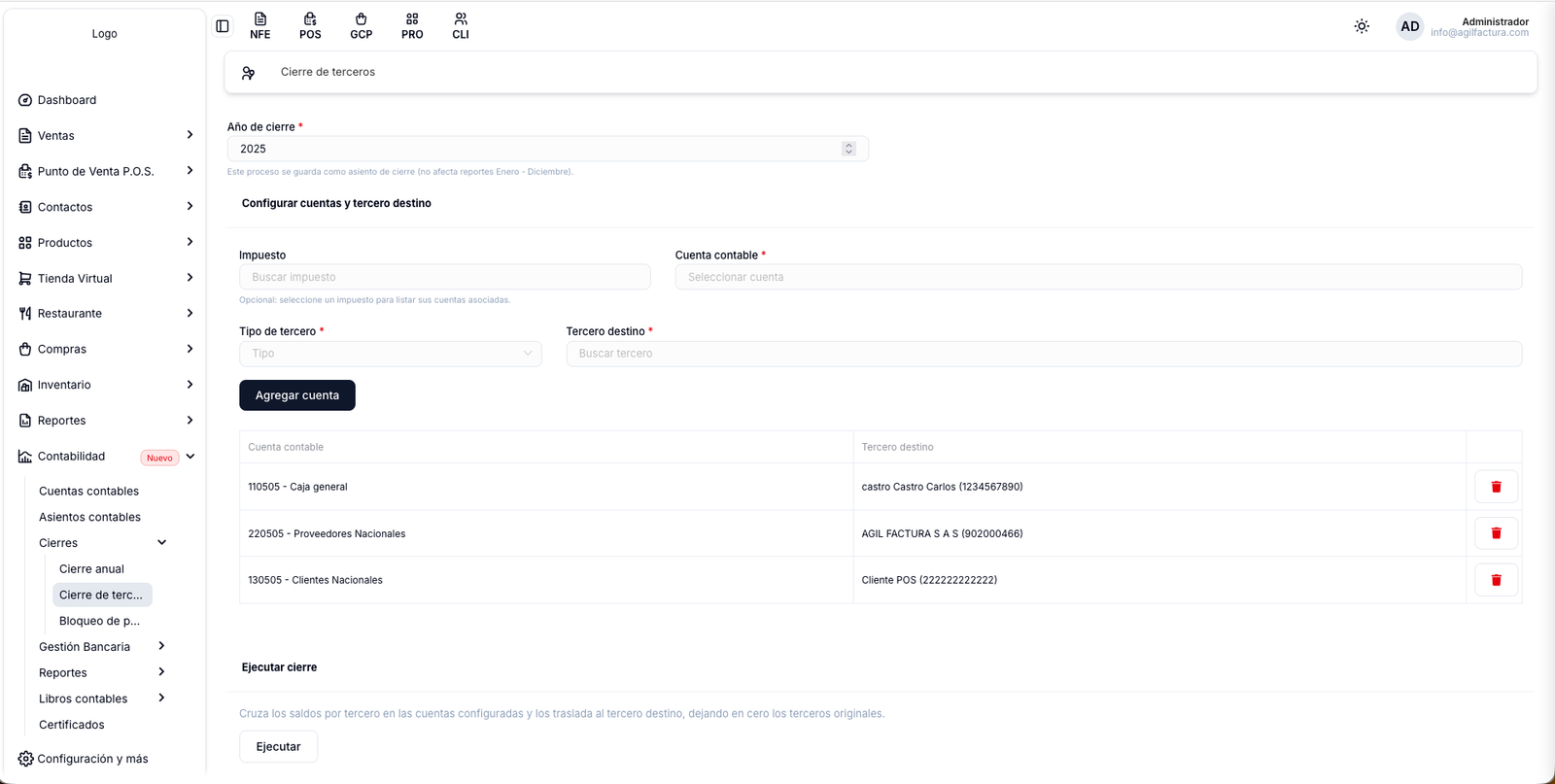Click the Restaurante utensils icon

[25, 314]
